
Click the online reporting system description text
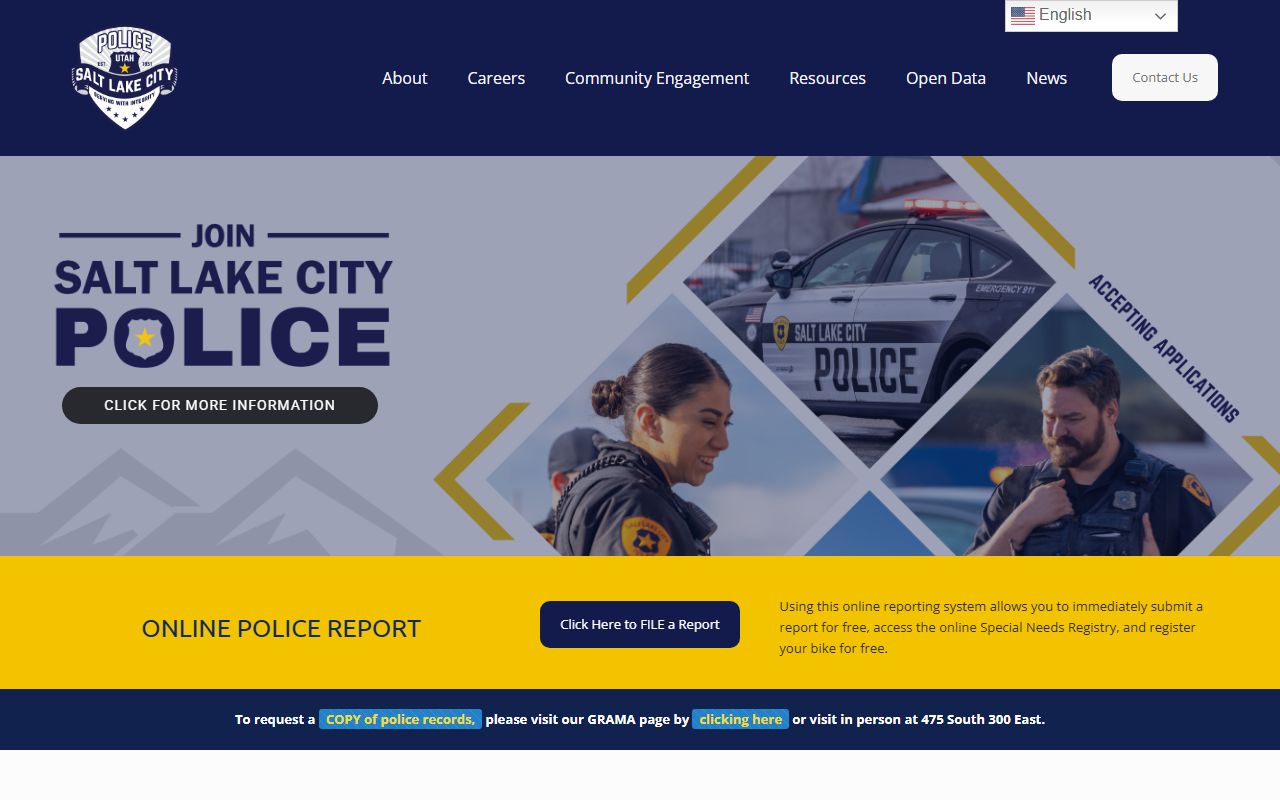(991, 627)
